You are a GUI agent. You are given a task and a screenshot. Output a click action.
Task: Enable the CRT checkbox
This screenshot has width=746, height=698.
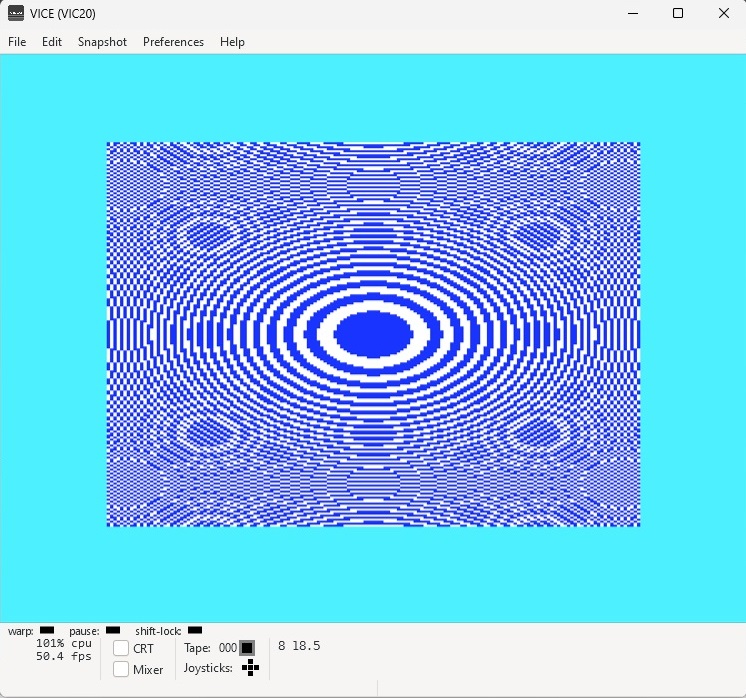(x=121, y=648)
